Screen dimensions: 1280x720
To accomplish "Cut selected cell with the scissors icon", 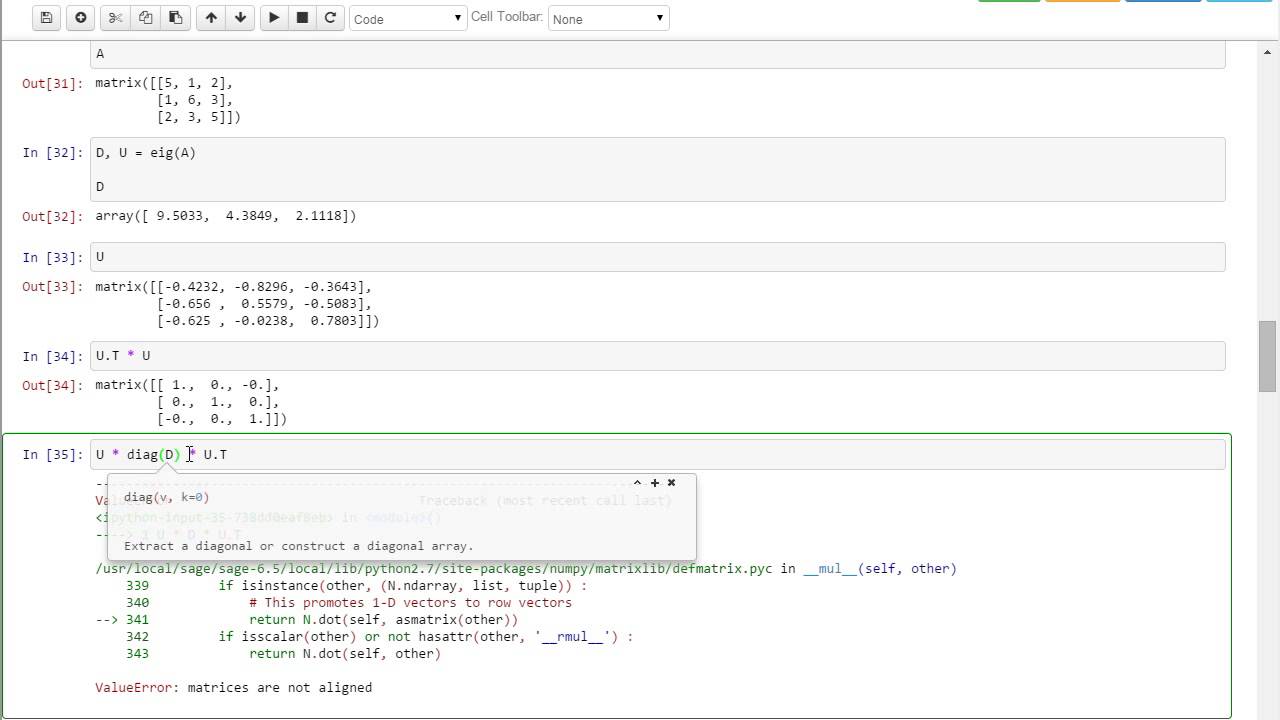I will pyautogui.click(x=115, y=18).
